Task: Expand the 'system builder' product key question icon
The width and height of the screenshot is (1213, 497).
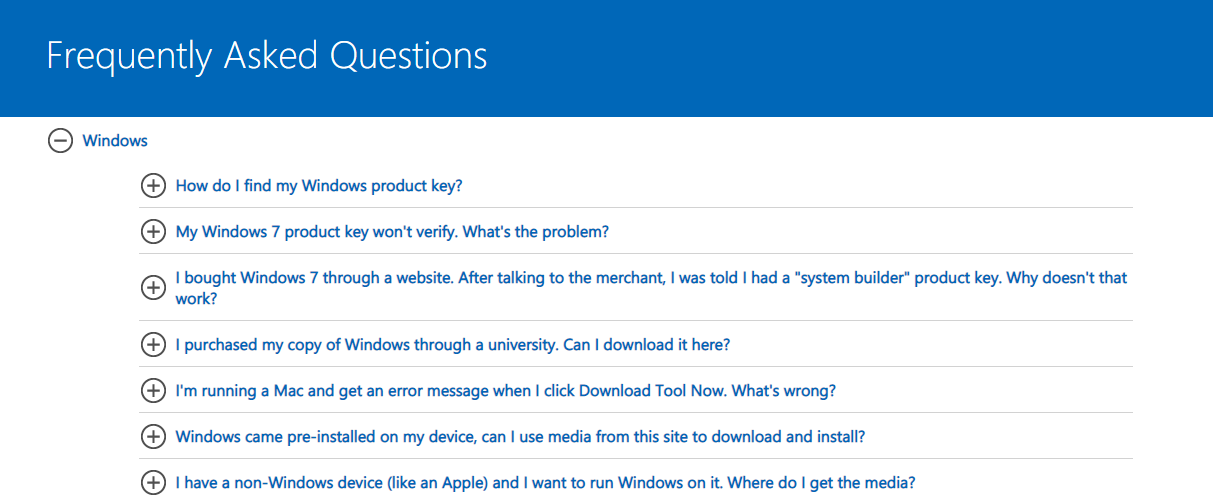Action: tap(153, 288)
